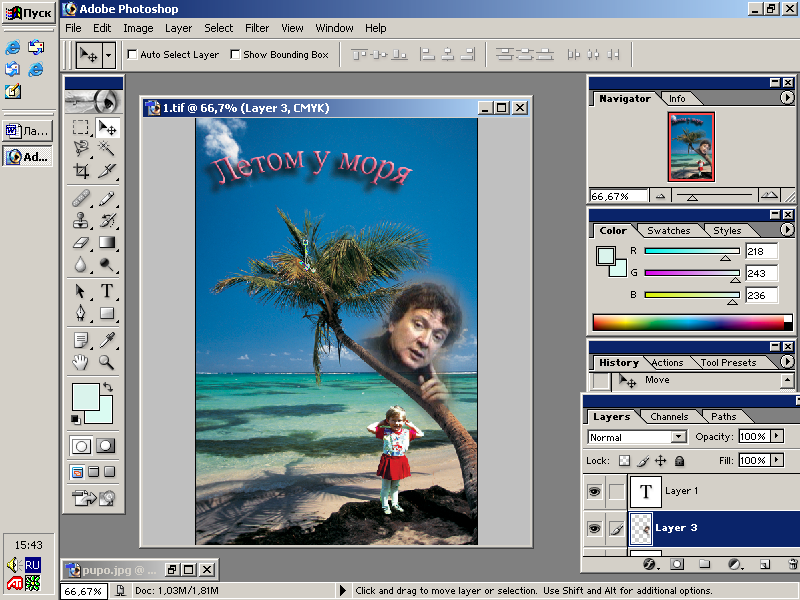
Task: Click the color spectrum ramp
Action: click(x=692, y=322)
